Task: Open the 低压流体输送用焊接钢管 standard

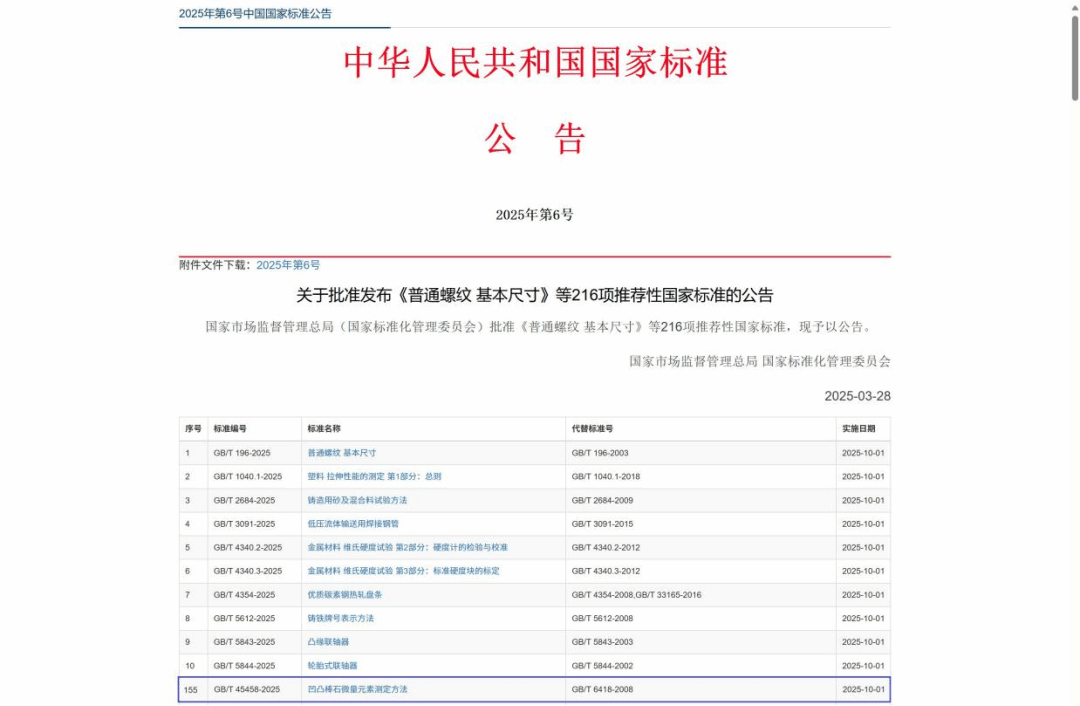Action: point(353,524)
